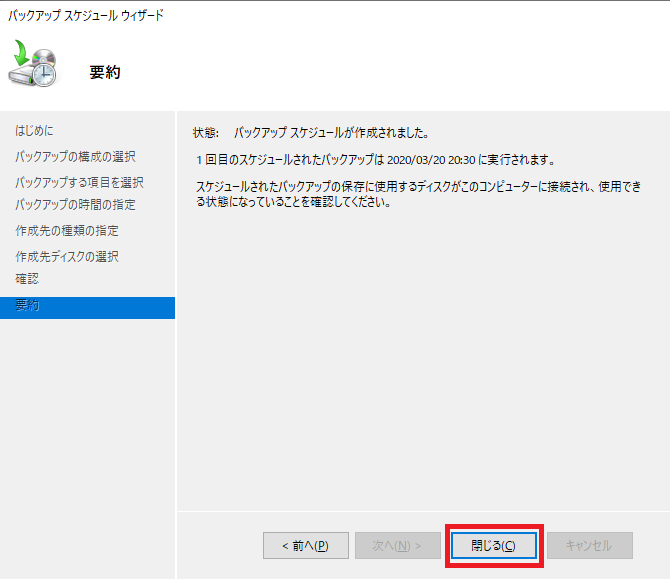Select the はじめに step in sidebar
Image resolution: width=670 pixels, height=579 pixels.
pos(34,131)
